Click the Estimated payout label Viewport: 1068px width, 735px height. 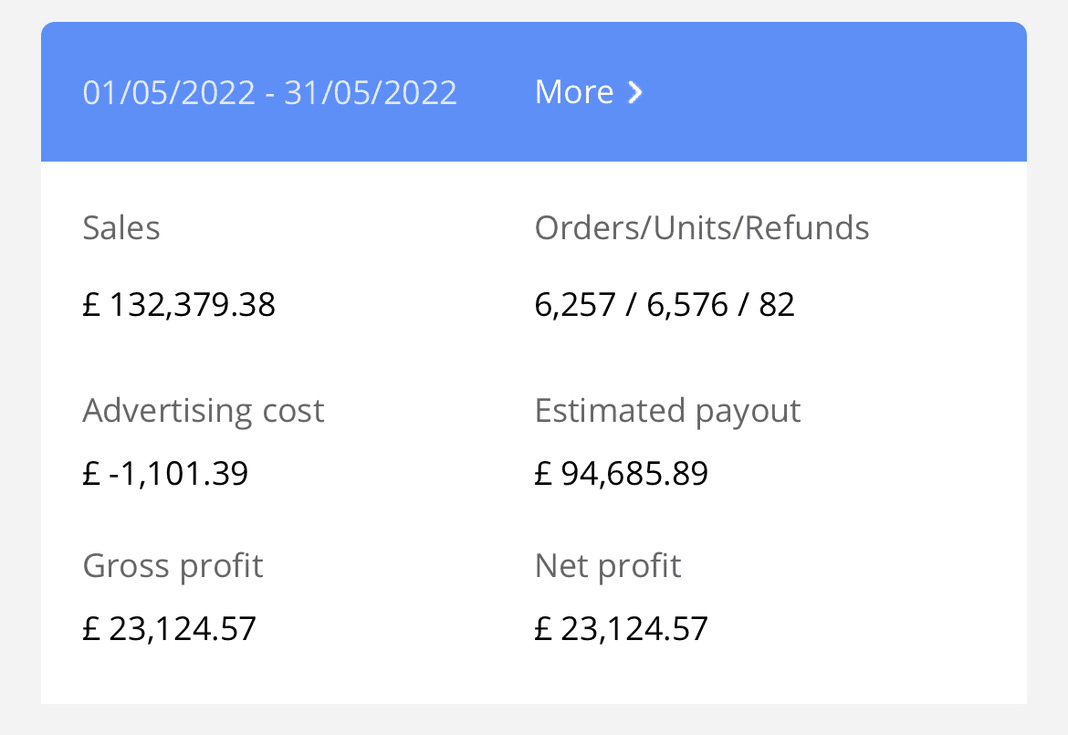pyautogui.click(x=668, y=411)
